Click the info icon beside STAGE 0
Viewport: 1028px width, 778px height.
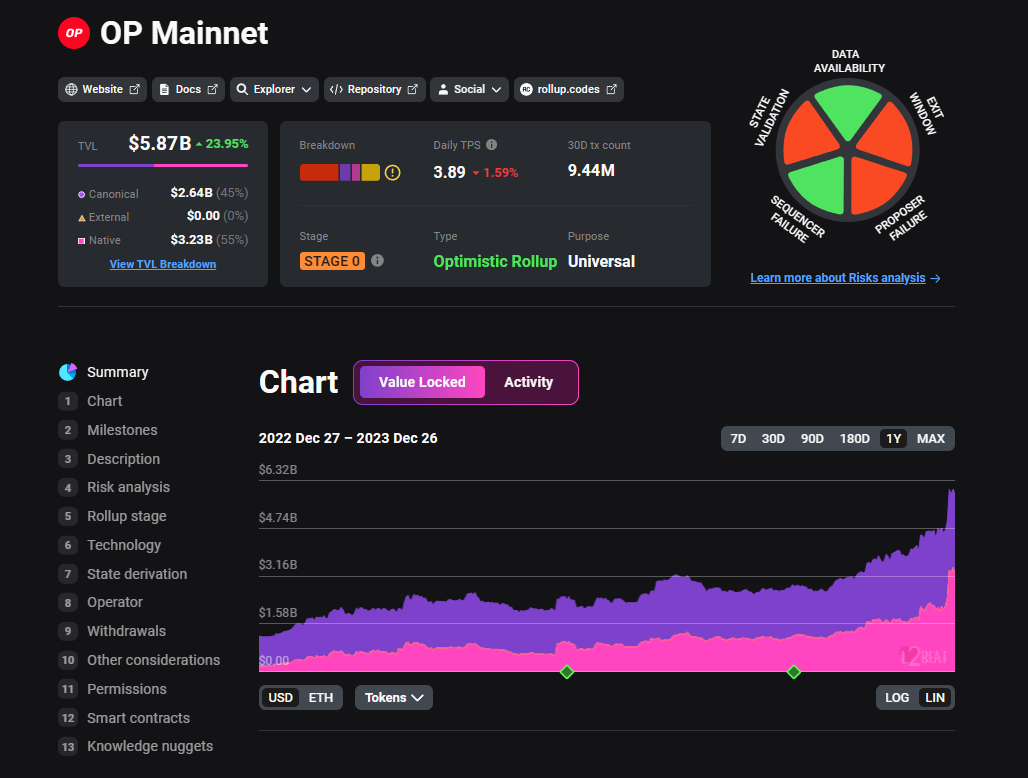[378, 260]
